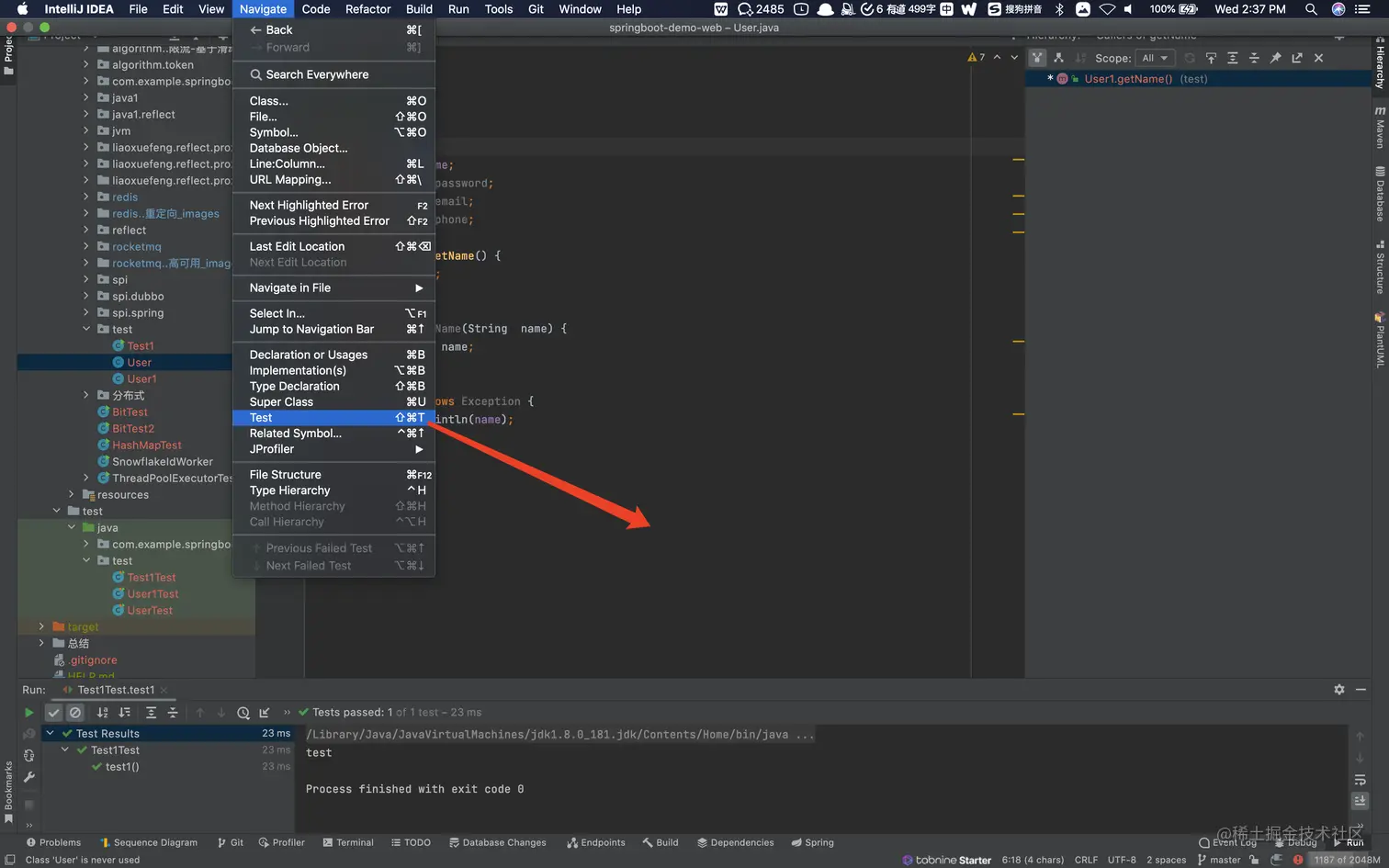The image size is (1389, 868).
Task: Open JProfiler submenu
Action: point(334,449)
